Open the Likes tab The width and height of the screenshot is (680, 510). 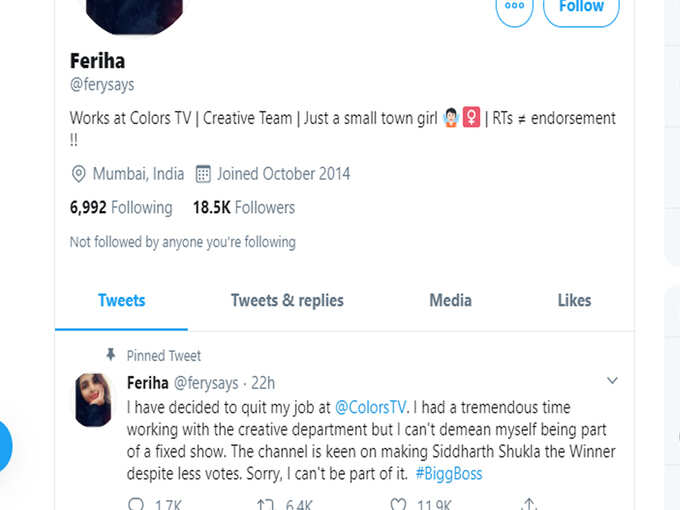point(574,301)
